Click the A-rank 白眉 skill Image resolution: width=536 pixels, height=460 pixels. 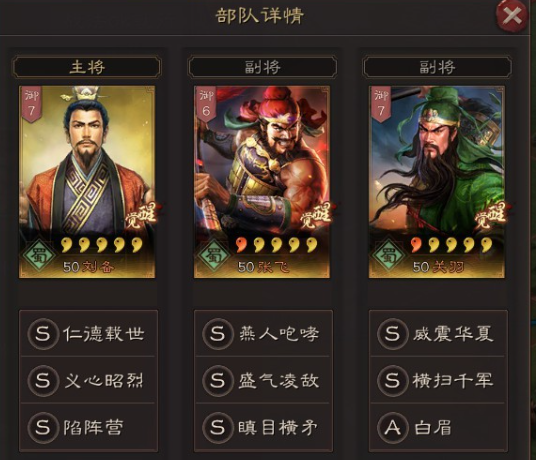[x=438, y=427]
